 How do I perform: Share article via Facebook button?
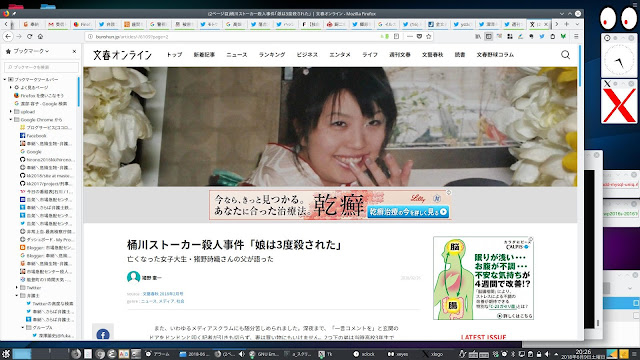[x=103, y=334]
